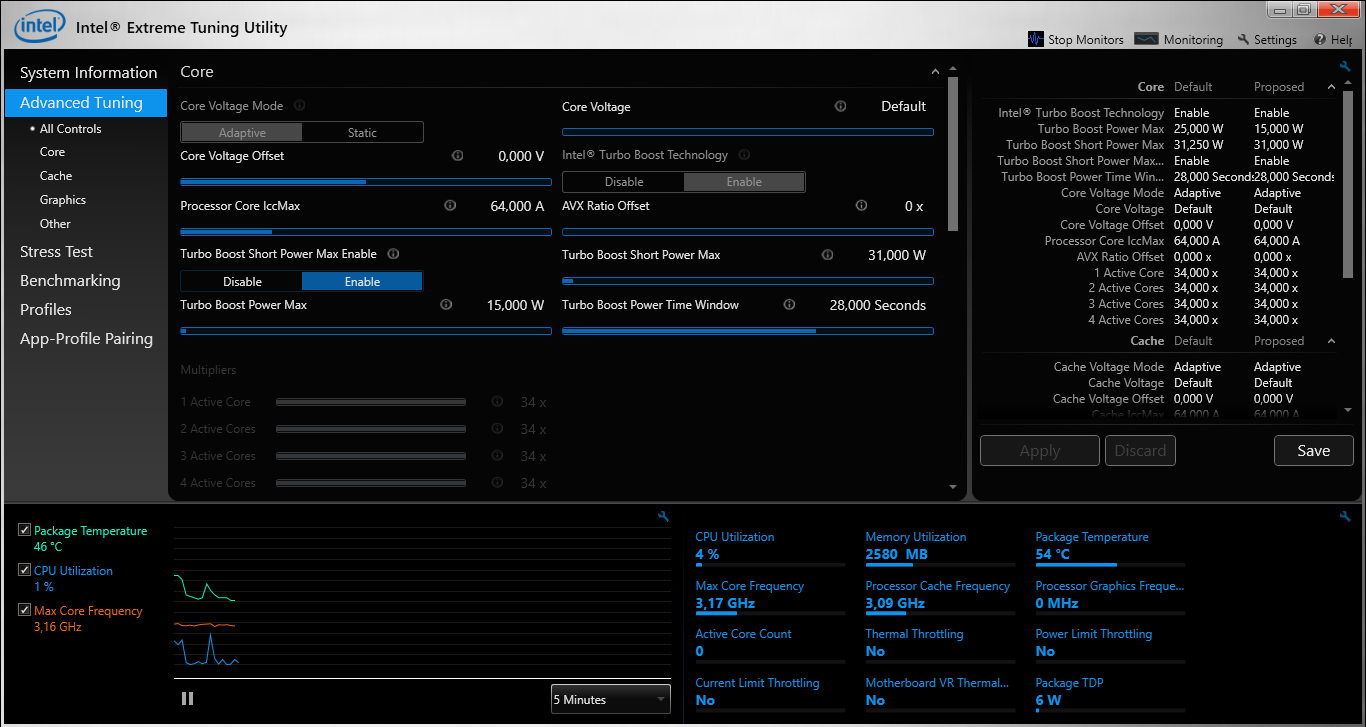Select All Controls under Advanced Tuning

70,129
